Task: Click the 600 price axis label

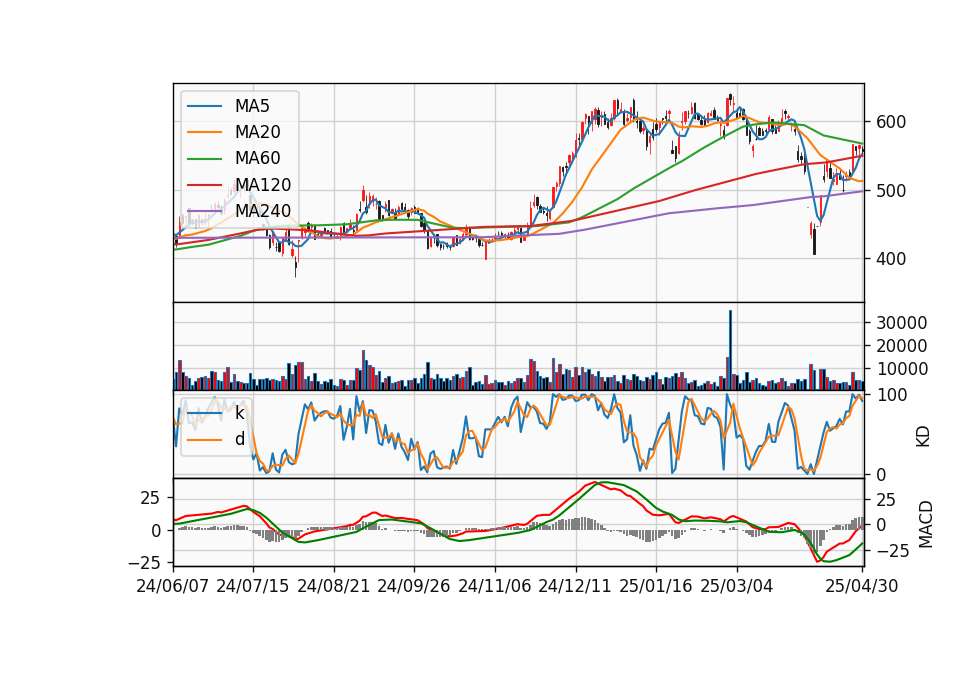Action: coord(891,122)
